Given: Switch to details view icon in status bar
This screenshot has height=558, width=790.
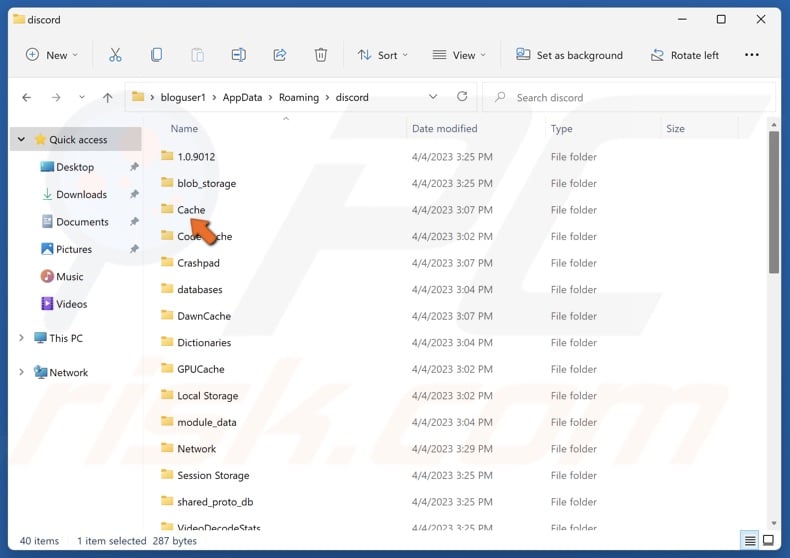Looking at the screenshot, I should [750, 540].
